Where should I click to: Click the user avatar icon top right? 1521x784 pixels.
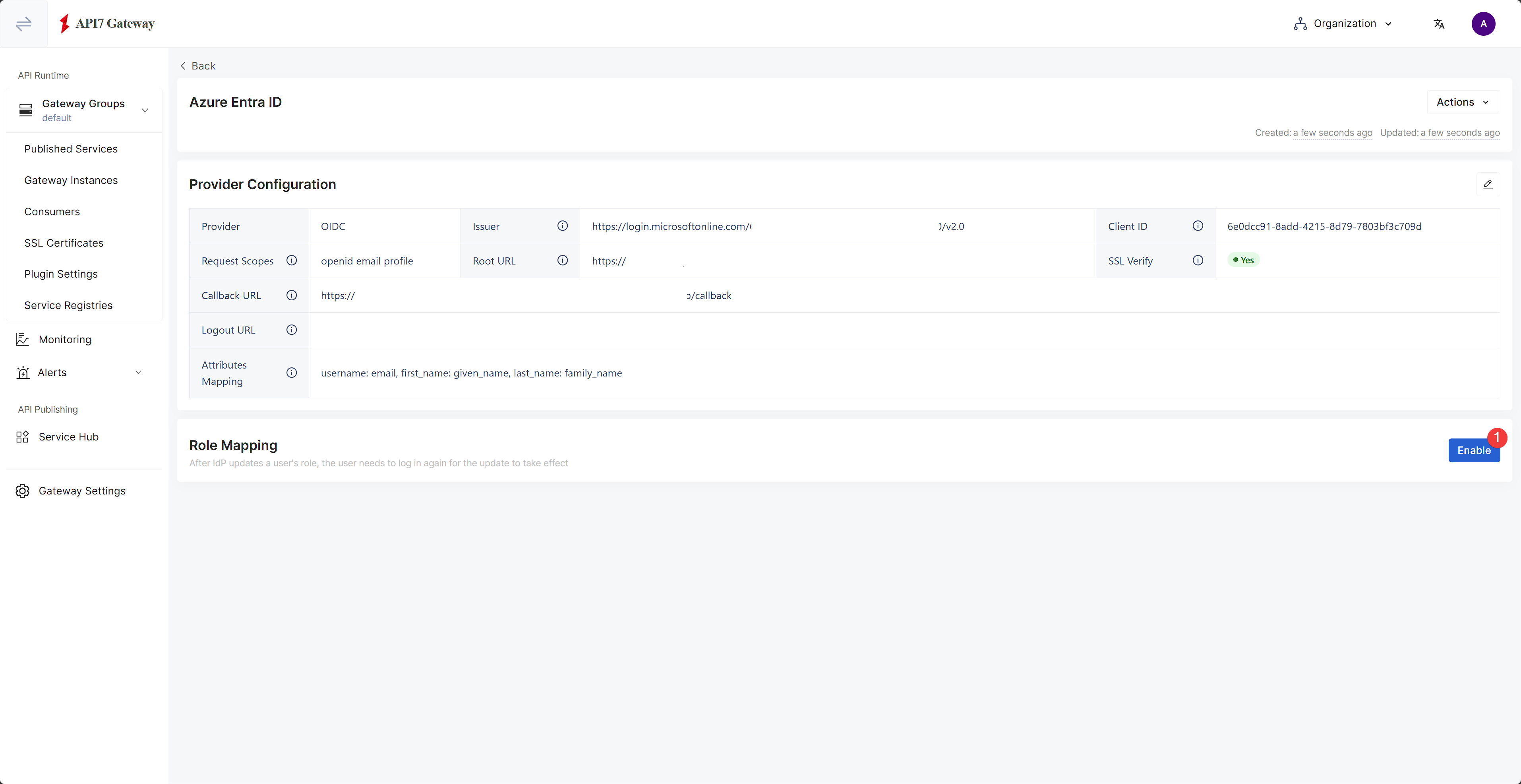(1484, 24)
